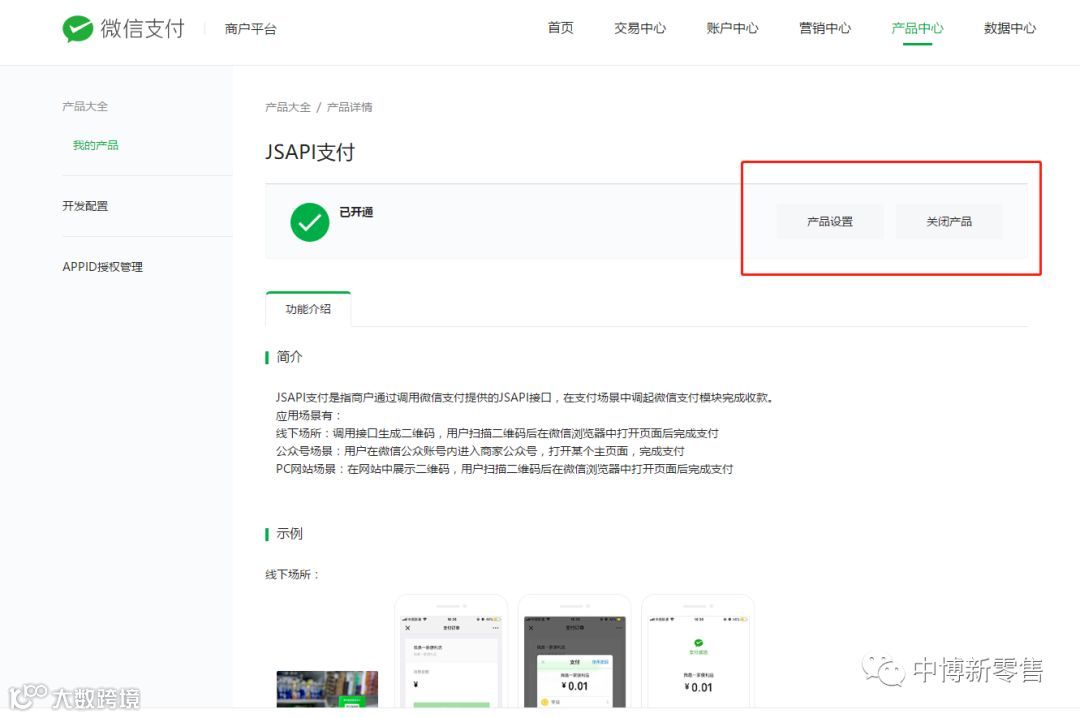This screenshot has width=1080, height=718.
Task: Open the phone payment success screenshot
Action: coord(698,652)
